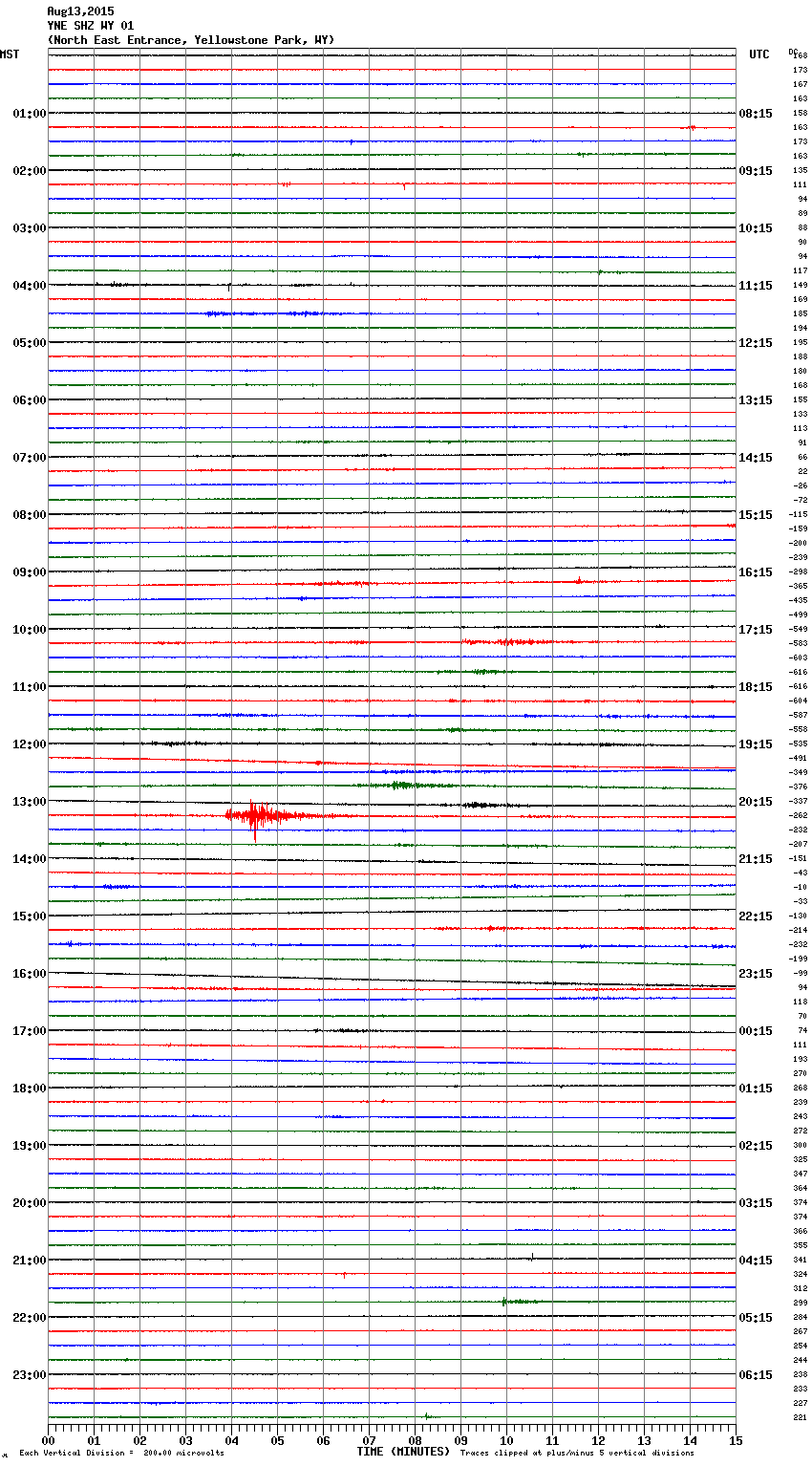Click the 08:00 MST row label

30,515
